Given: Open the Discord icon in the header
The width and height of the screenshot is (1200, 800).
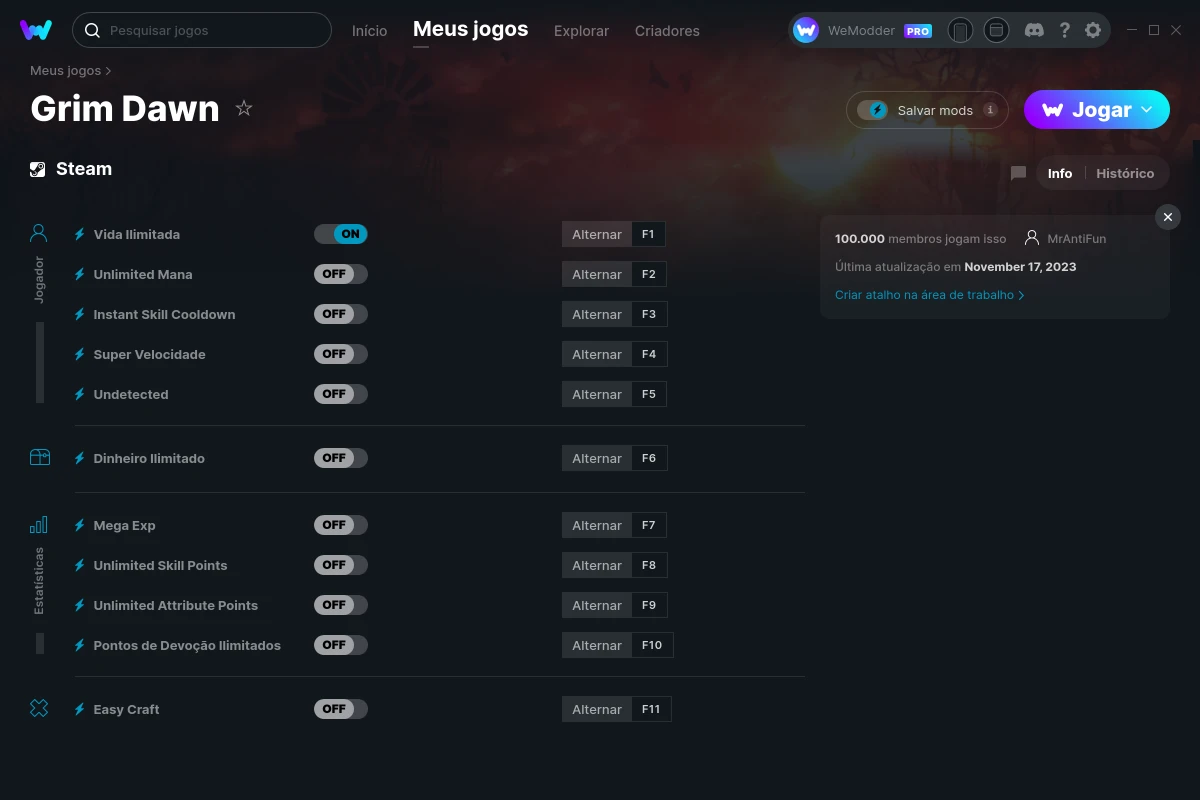Looking at the screenshot, I should tap(1035, 30).
